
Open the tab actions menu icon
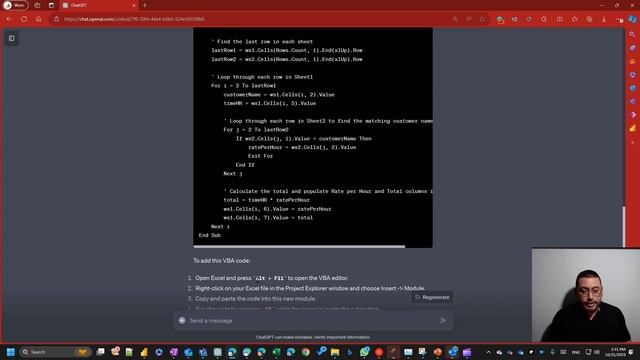click(x=51, y=5)
